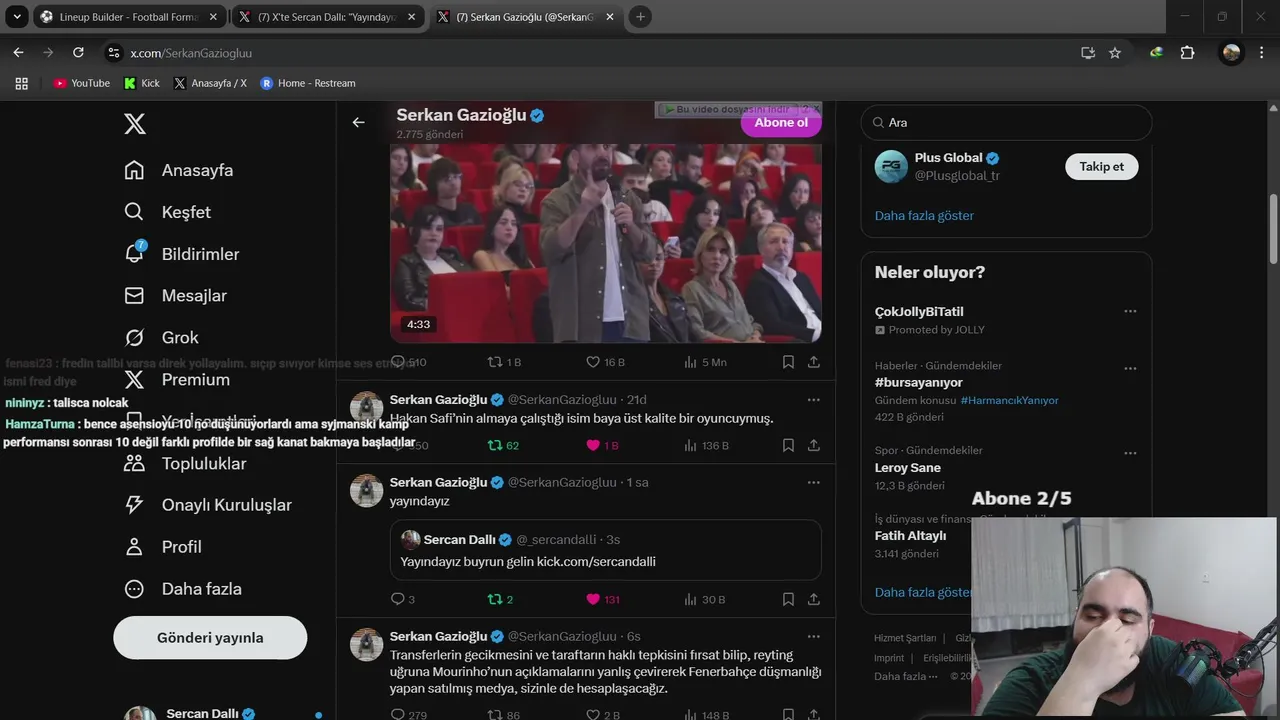Follow Plus Global with Takip et
Image resolution: width=1280 pixels, height=720 pixels.
click(x=1101, y=167)
